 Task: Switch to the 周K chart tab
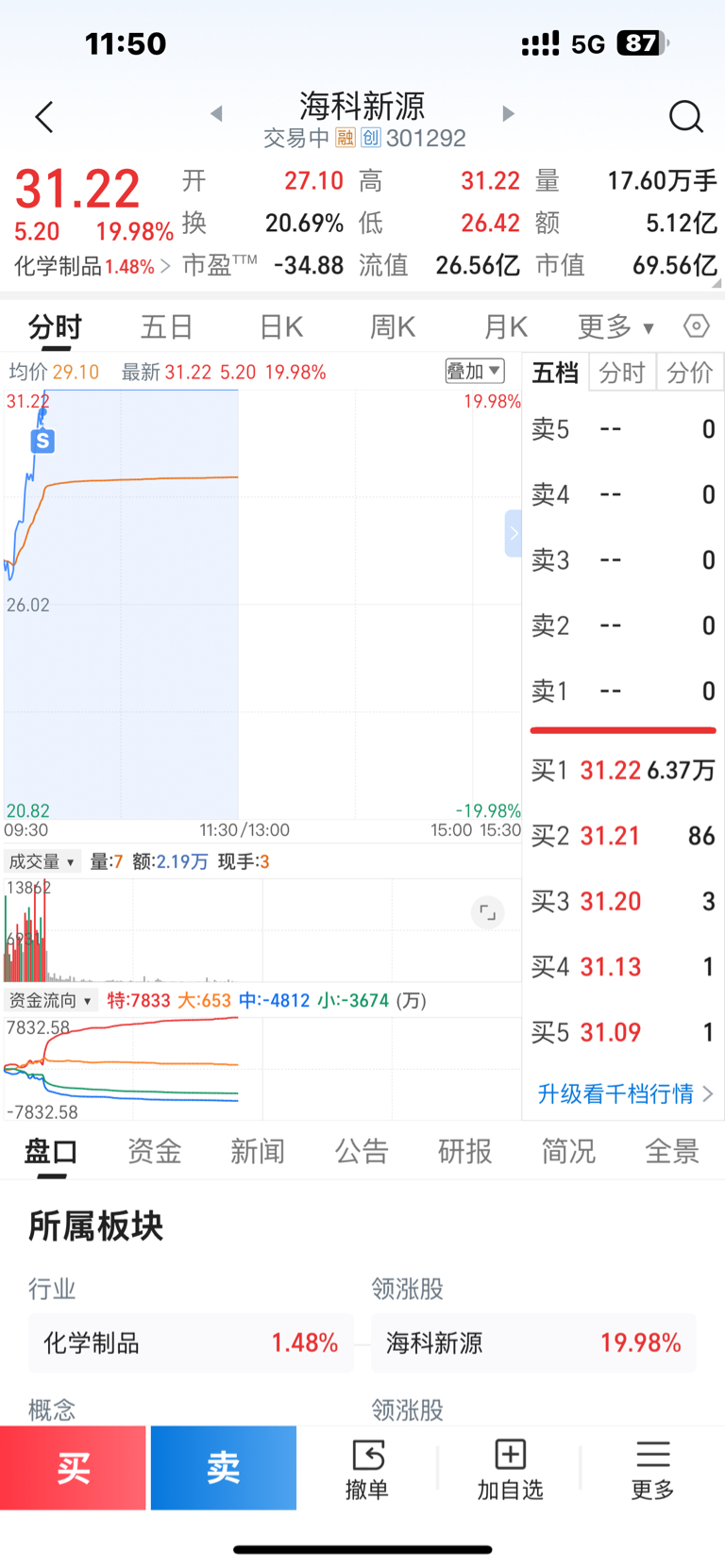pos(393,327)
